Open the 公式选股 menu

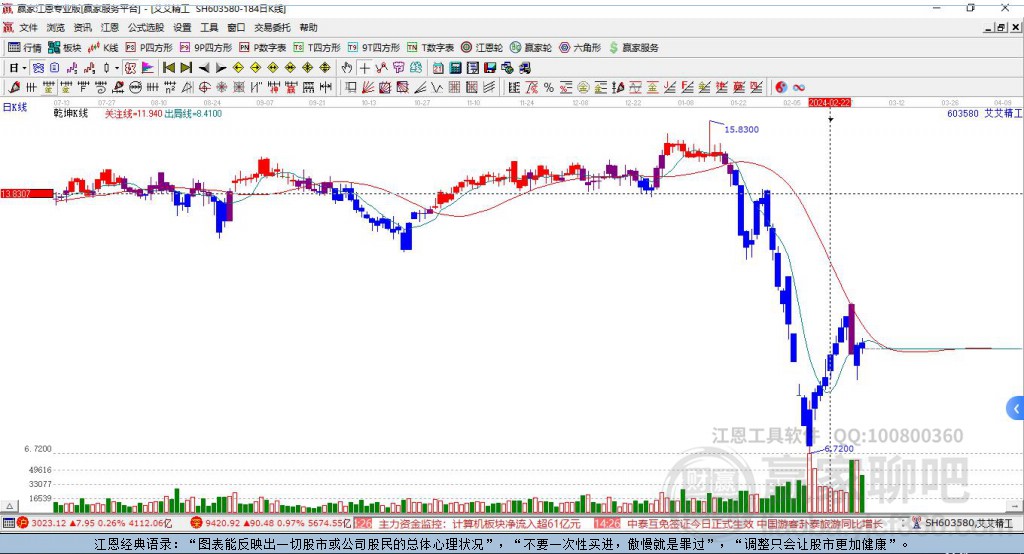click(146, 27)
